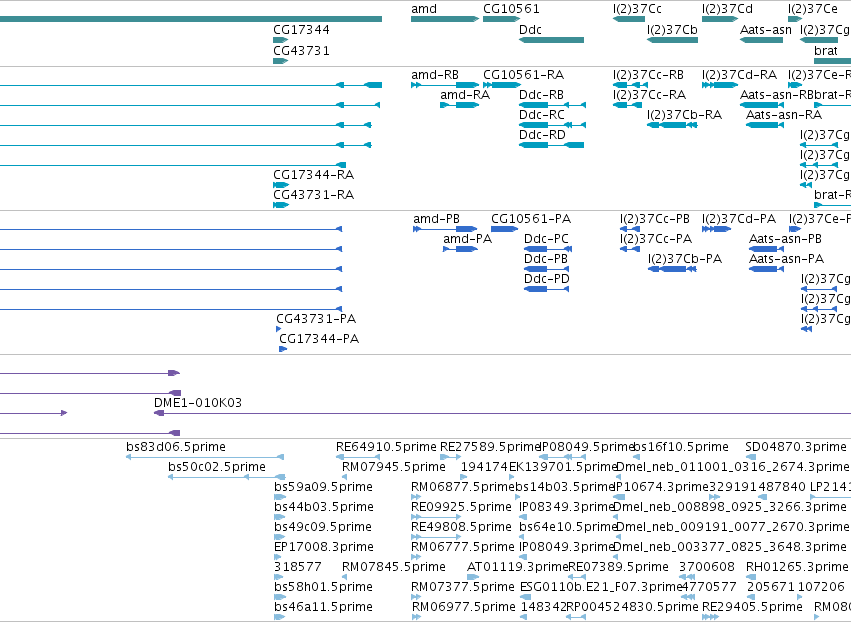851x622 pixels.
Task: Click the CG43731-PA protein label
Action: coord(316,319)
